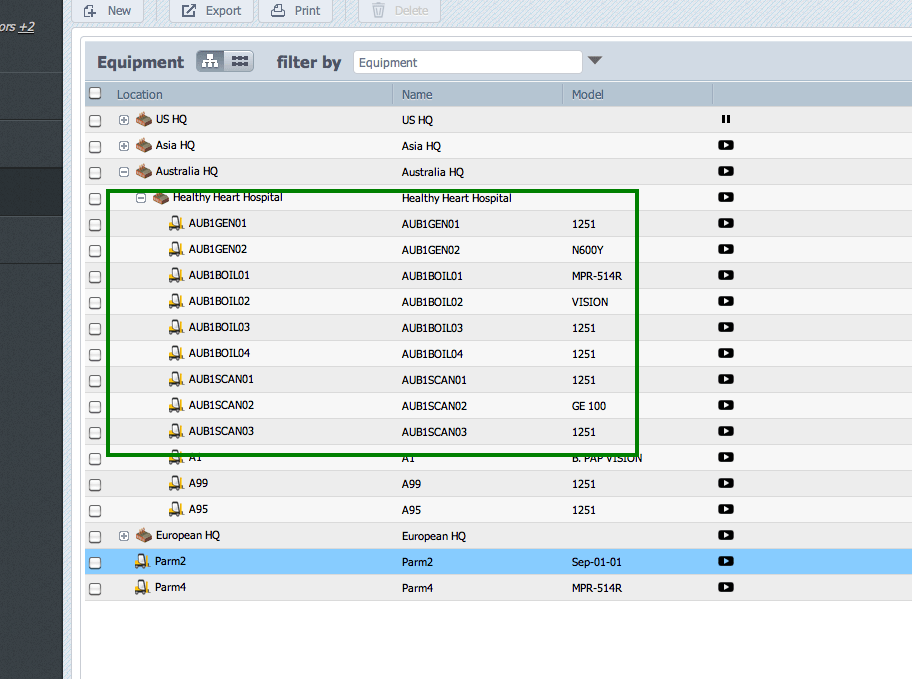Image resolution: width=912 pixels, height=679 pixels.
Task: Click the play icon on the Parm2 row
Action: [725, 561]
